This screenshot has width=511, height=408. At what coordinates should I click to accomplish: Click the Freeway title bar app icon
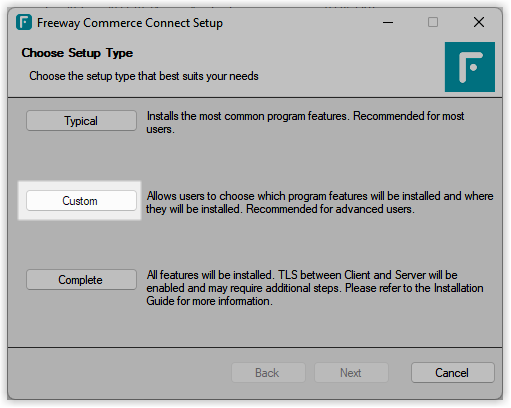click(24, 22)
